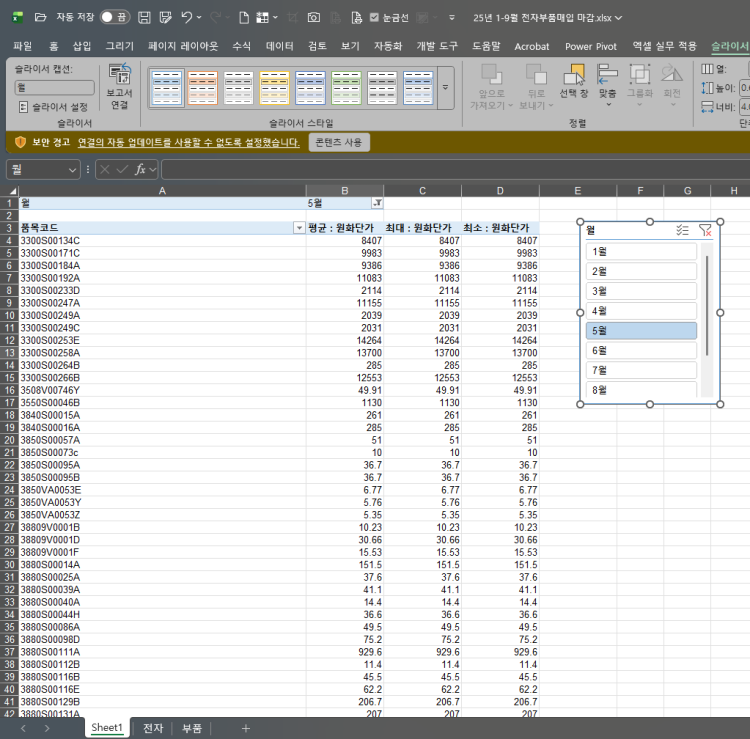Click the Name Box input field
The image size is (750, 739).
point(40,169)
